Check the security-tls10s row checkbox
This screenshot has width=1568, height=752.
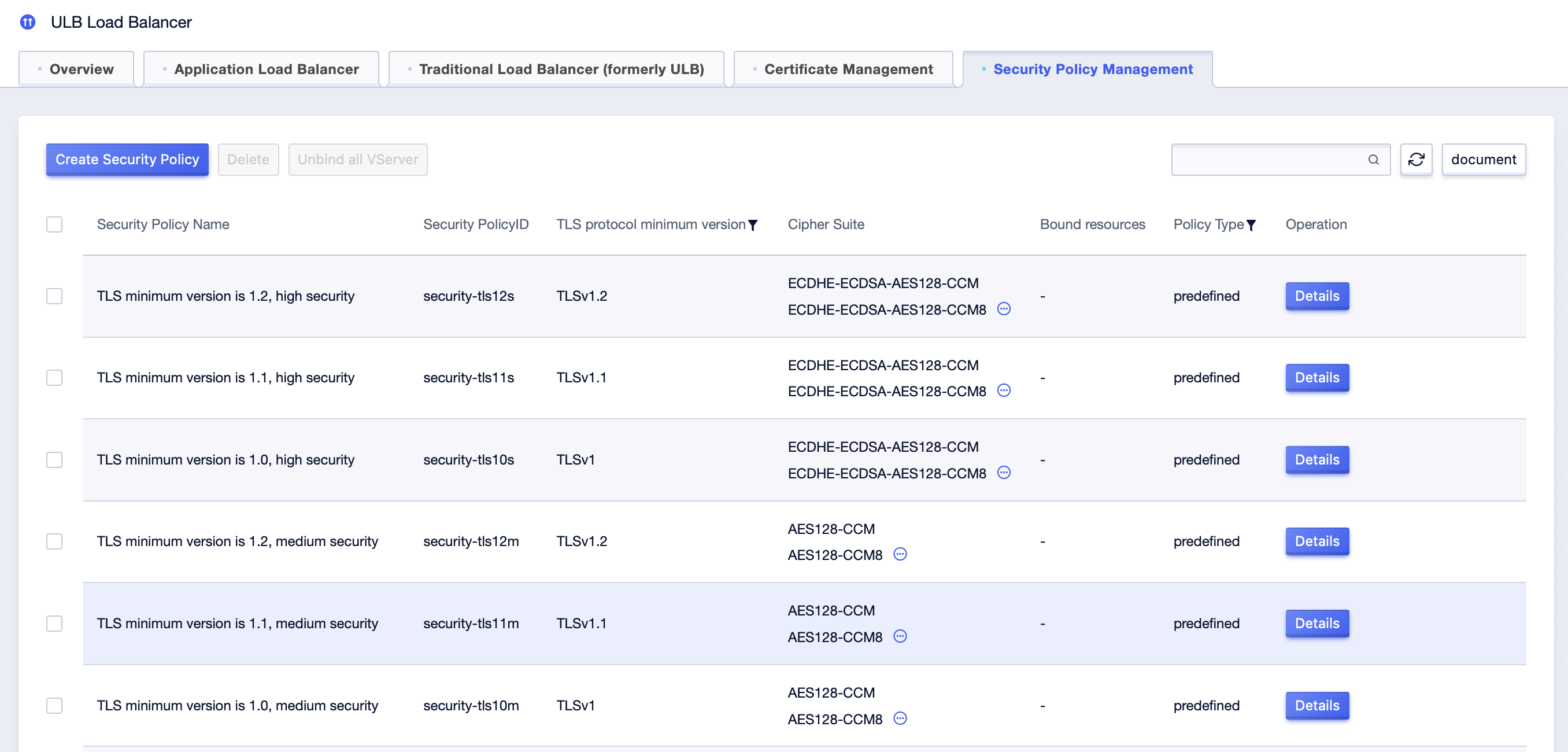[54, 460]
